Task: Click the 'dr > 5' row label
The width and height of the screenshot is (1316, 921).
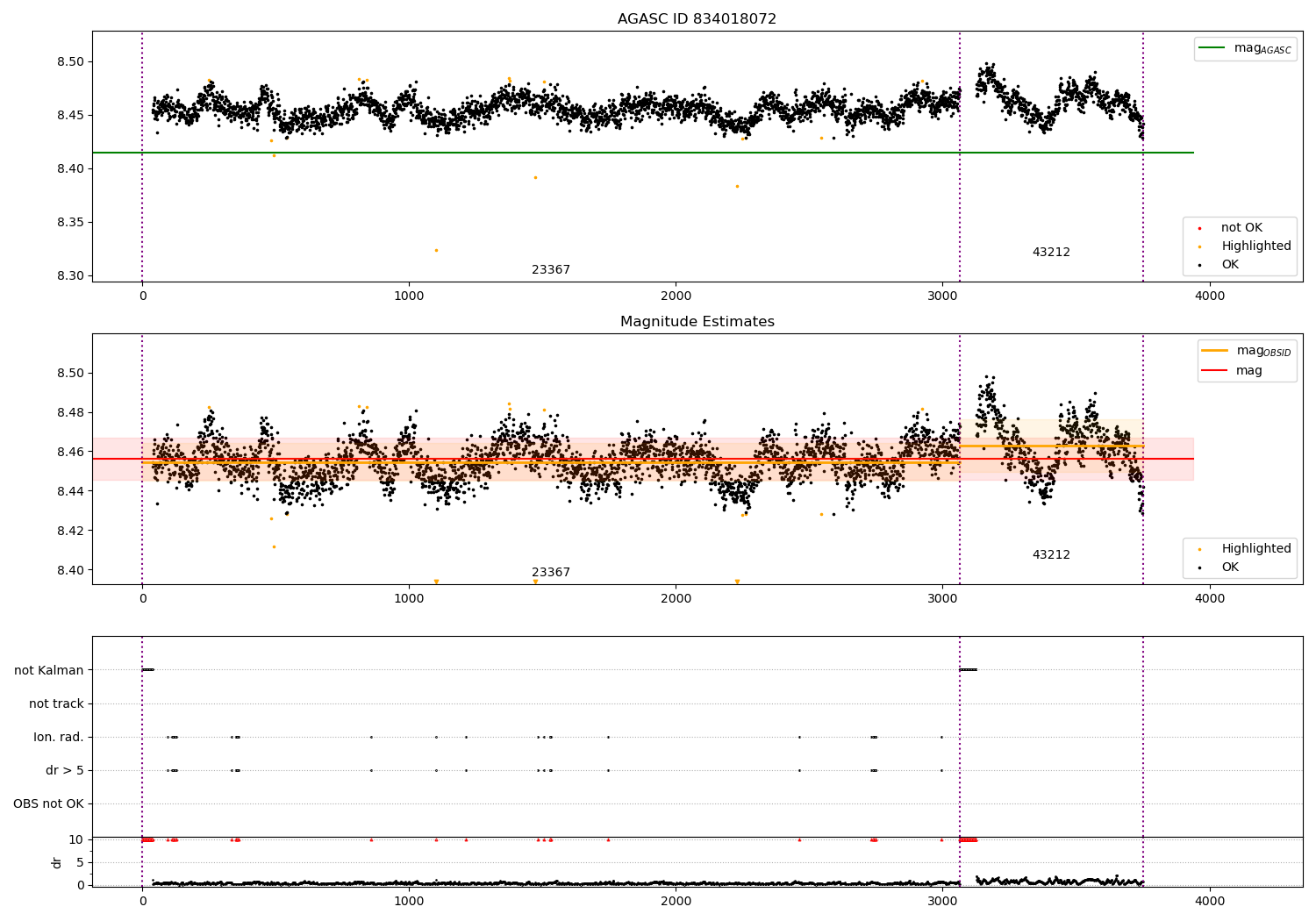Action: click(65, 770)
